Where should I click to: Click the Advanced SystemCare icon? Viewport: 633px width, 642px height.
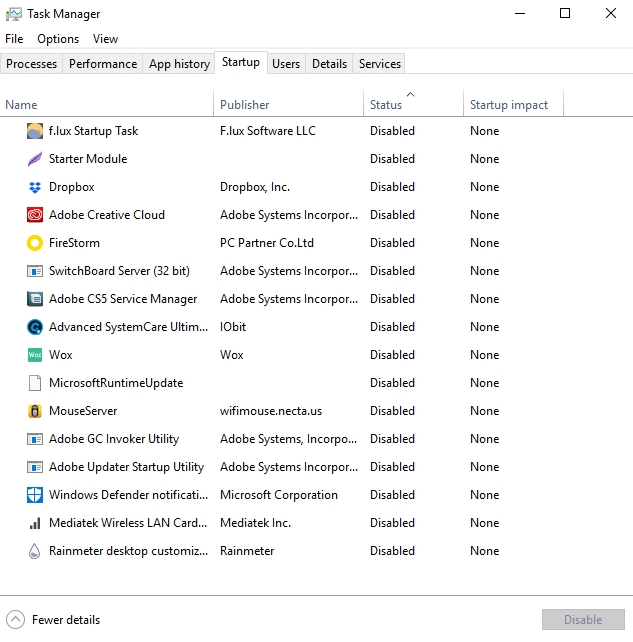[x=35, y=327]
